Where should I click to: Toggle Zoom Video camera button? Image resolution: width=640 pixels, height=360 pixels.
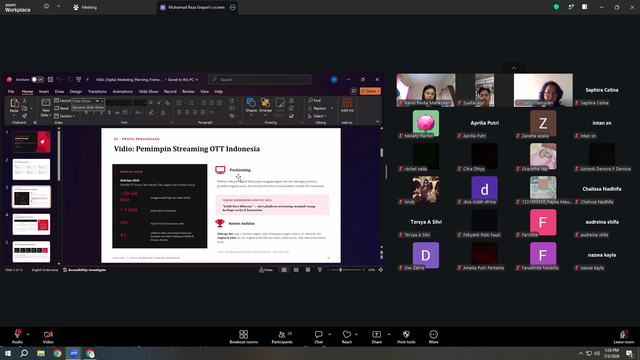pyautogui.click(x=48, y=337)
